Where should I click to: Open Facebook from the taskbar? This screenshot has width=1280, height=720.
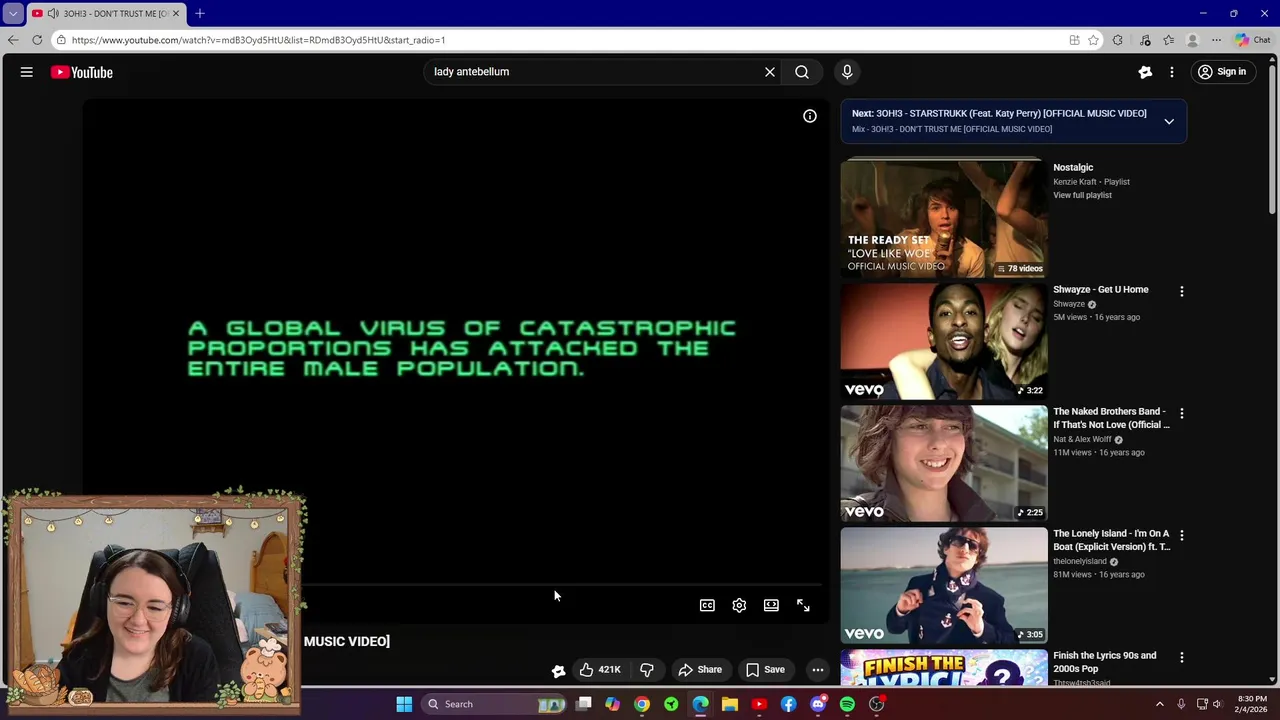coord(789,704)
